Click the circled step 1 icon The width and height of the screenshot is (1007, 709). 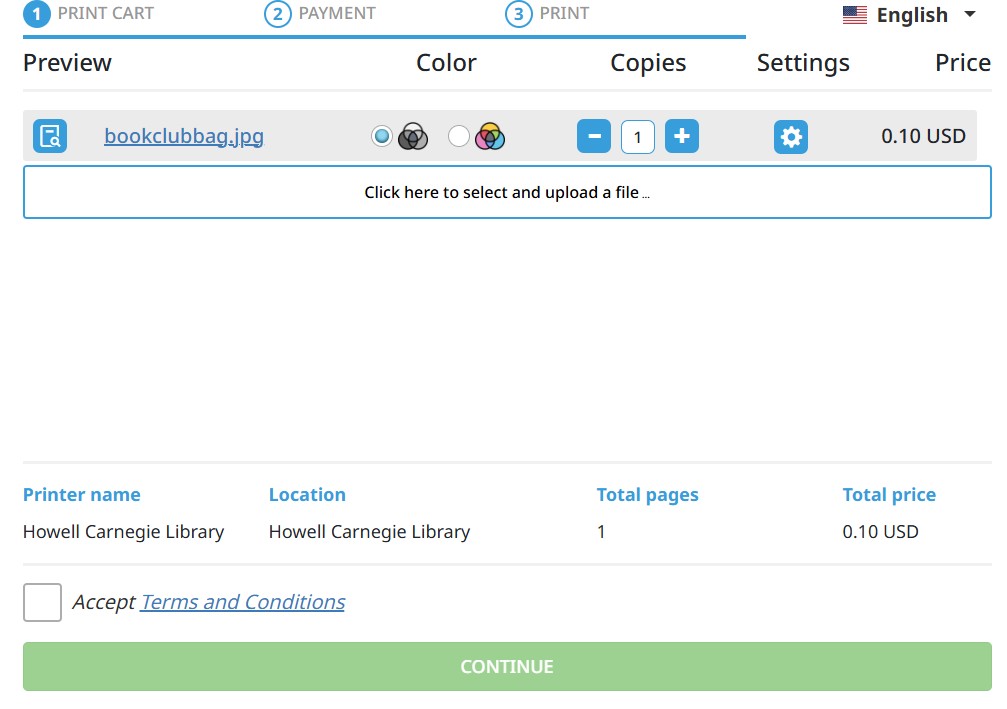pos(36,15)
